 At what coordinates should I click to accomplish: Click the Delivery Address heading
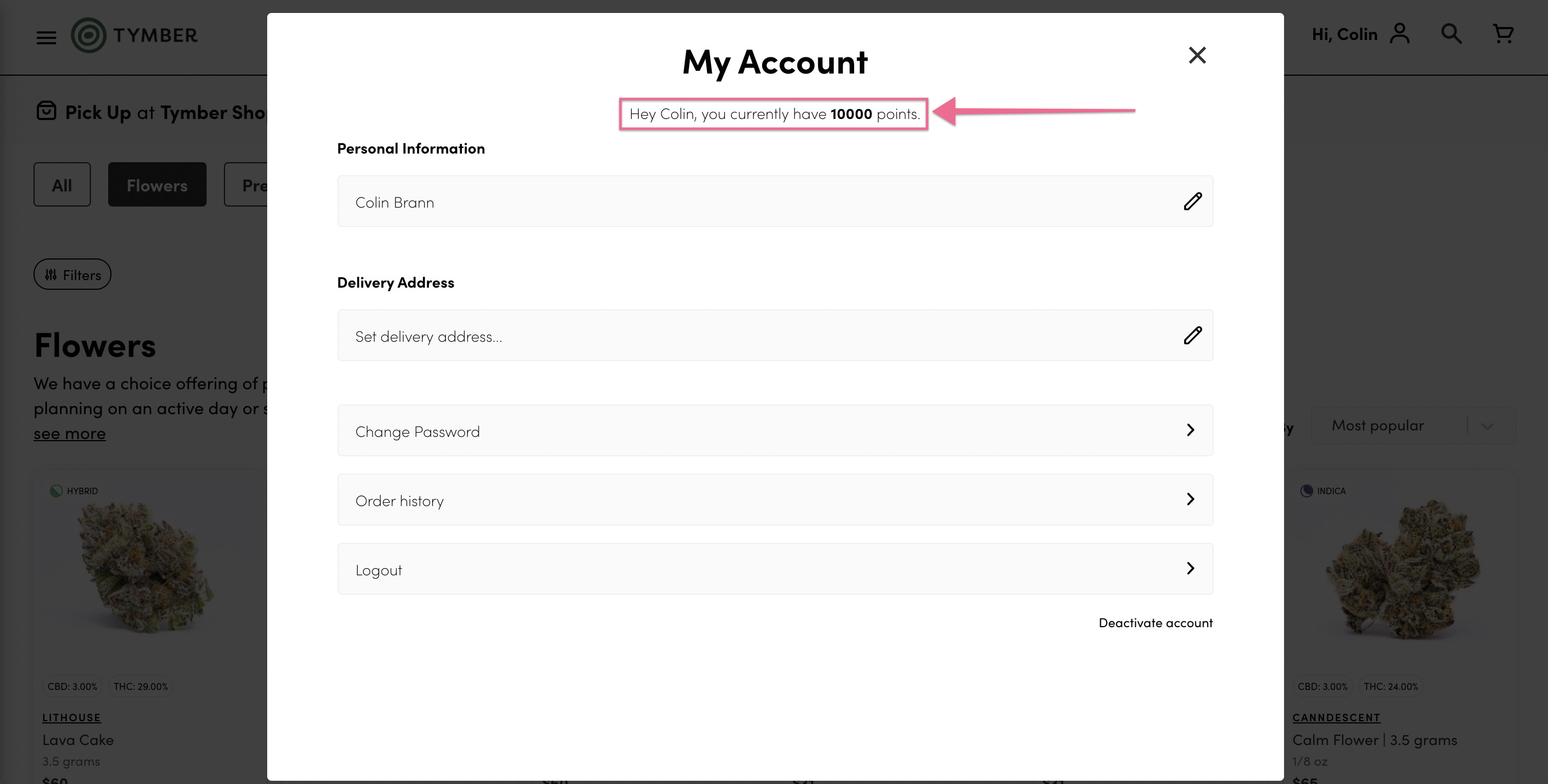tap(395, 282)
